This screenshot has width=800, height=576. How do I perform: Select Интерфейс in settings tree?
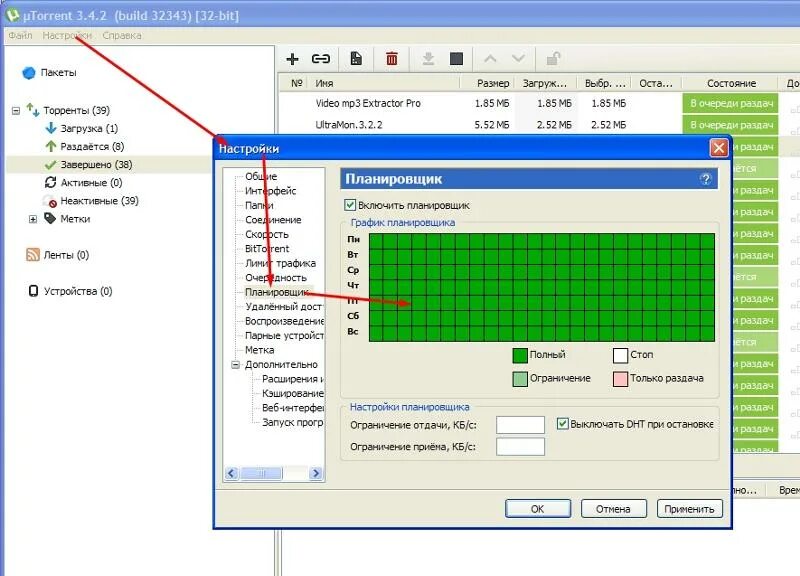click(270, 191)
